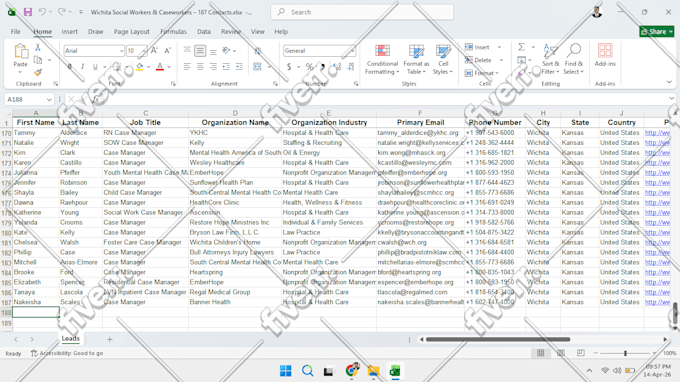Open File Explorer from taskbar
This screenshot has height=382, width=680.
click(373, 371)
